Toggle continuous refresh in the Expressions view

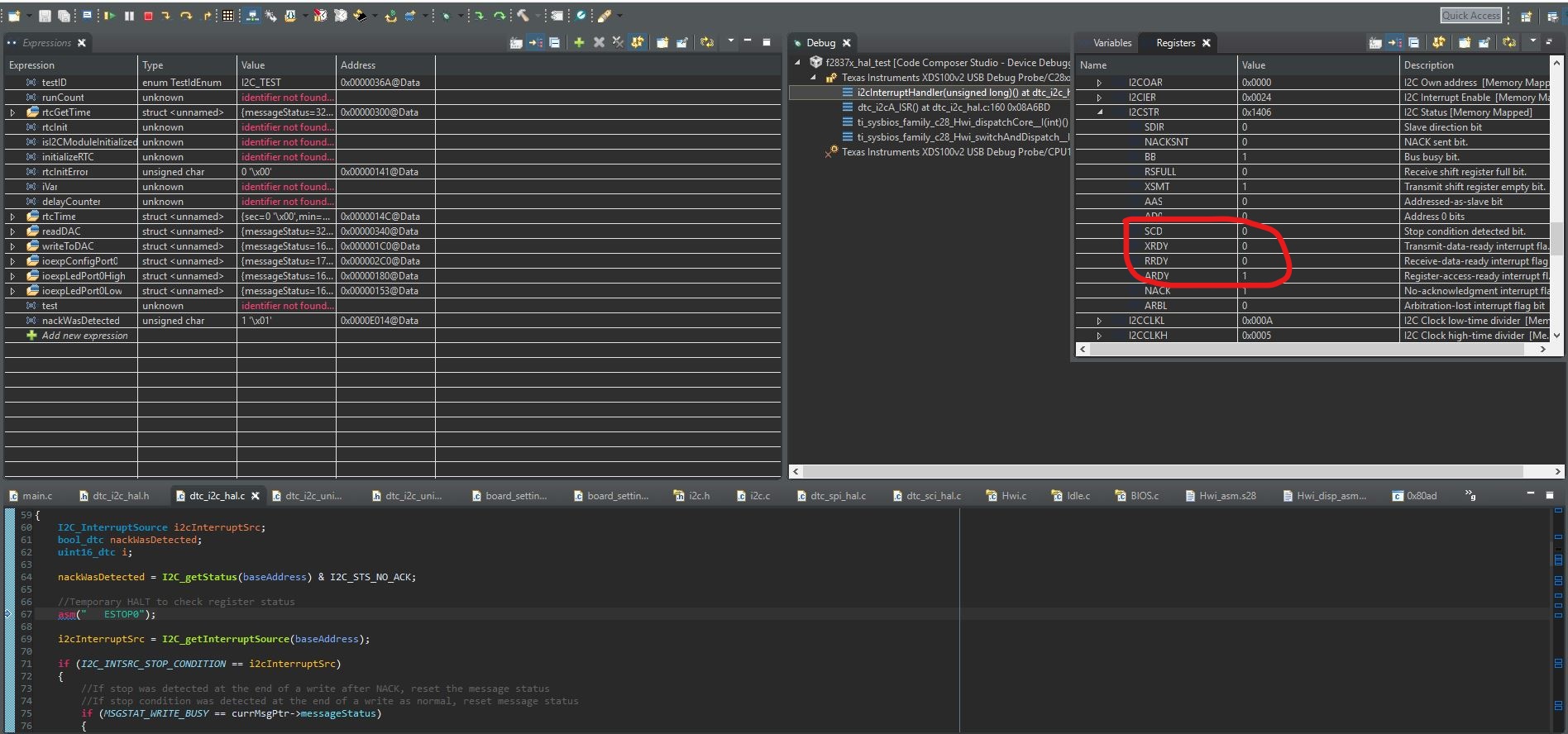pyautogui.click(x=638, y=42)
